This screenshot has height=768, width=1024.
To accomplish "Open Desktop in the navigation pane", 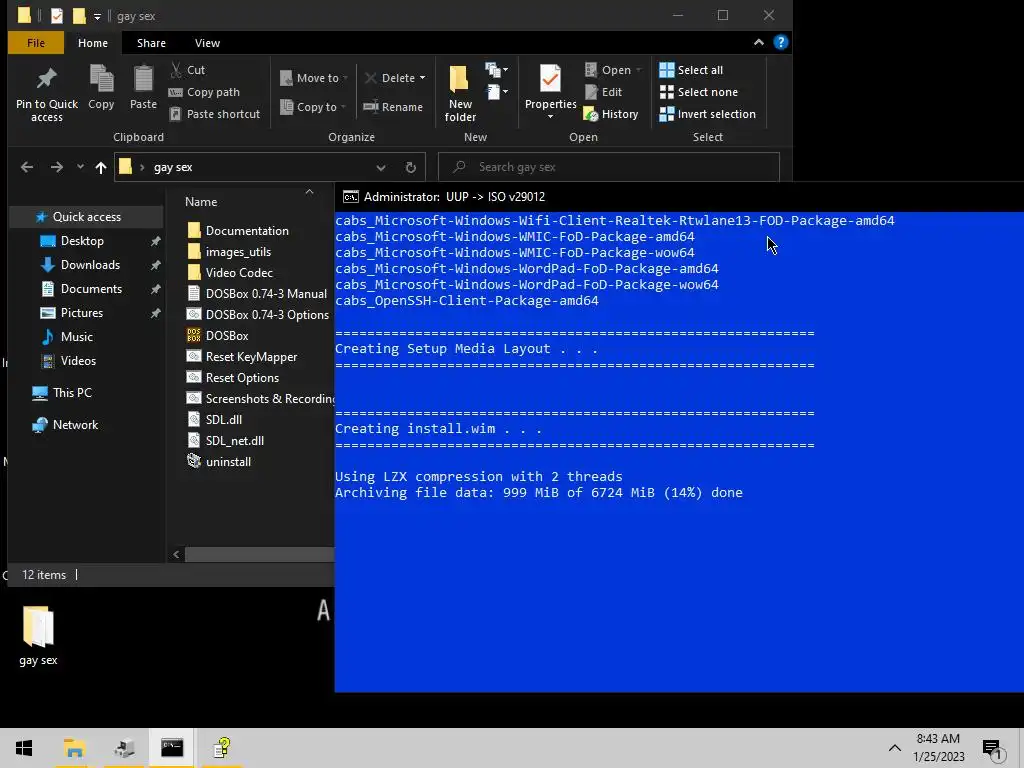I will [x=82, y=241].
